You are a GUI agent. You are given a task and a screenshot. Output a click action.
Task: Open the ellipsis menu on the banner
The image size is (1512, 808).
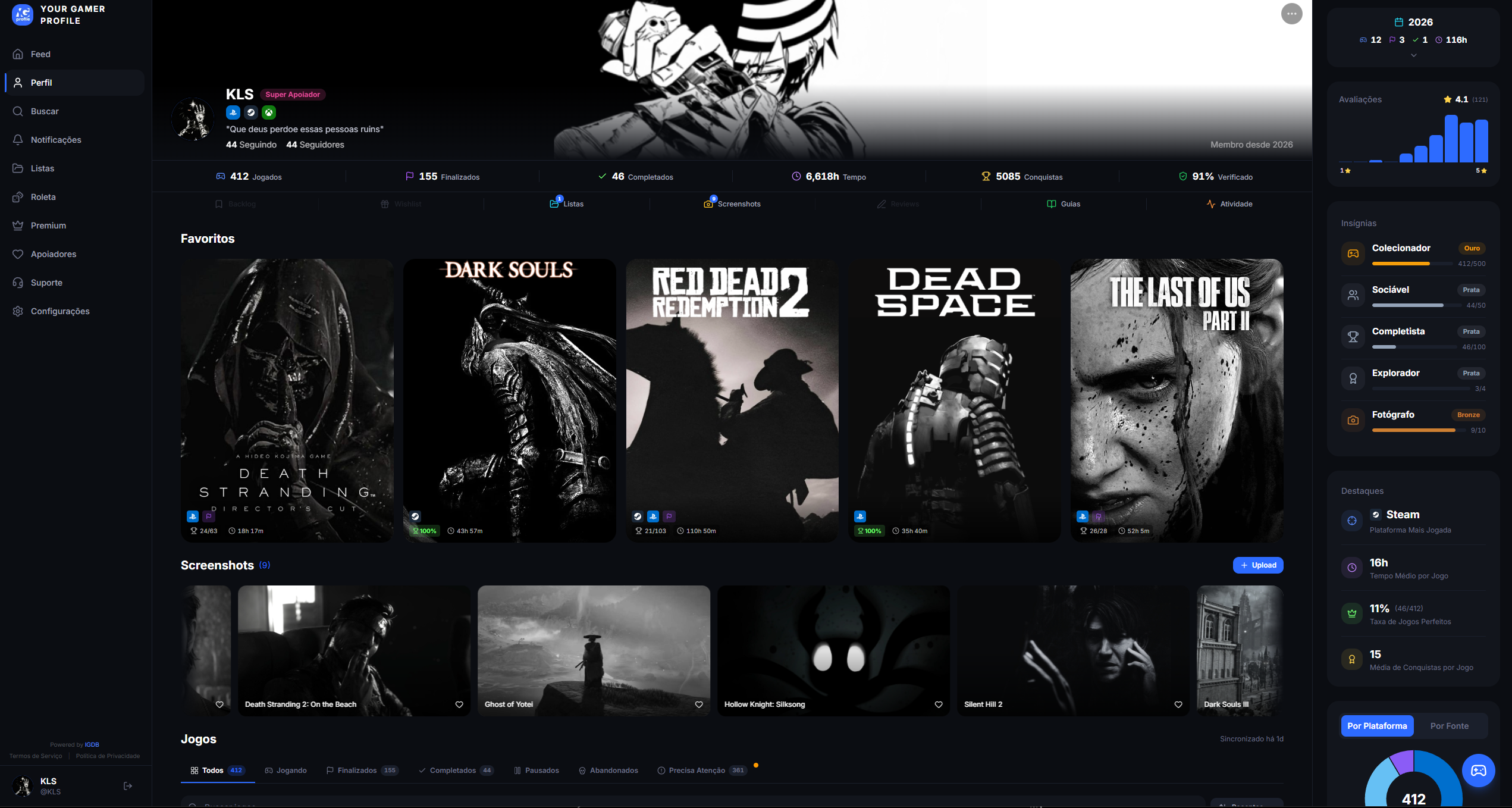[x=1291, y=14]
